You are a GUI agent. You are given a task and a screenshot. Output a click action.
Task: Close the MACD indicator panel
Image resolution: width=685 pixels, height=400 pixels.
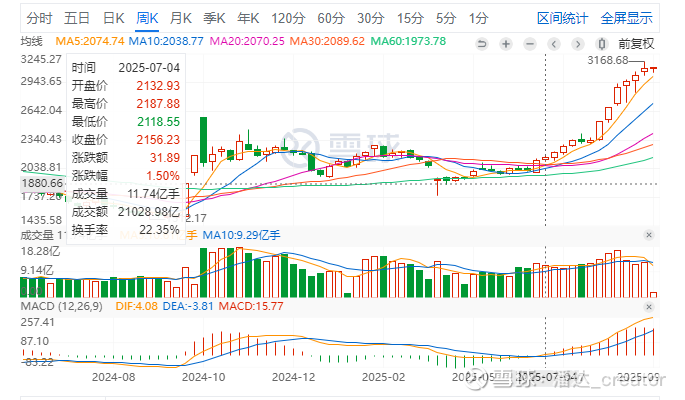tap(650, 304)
